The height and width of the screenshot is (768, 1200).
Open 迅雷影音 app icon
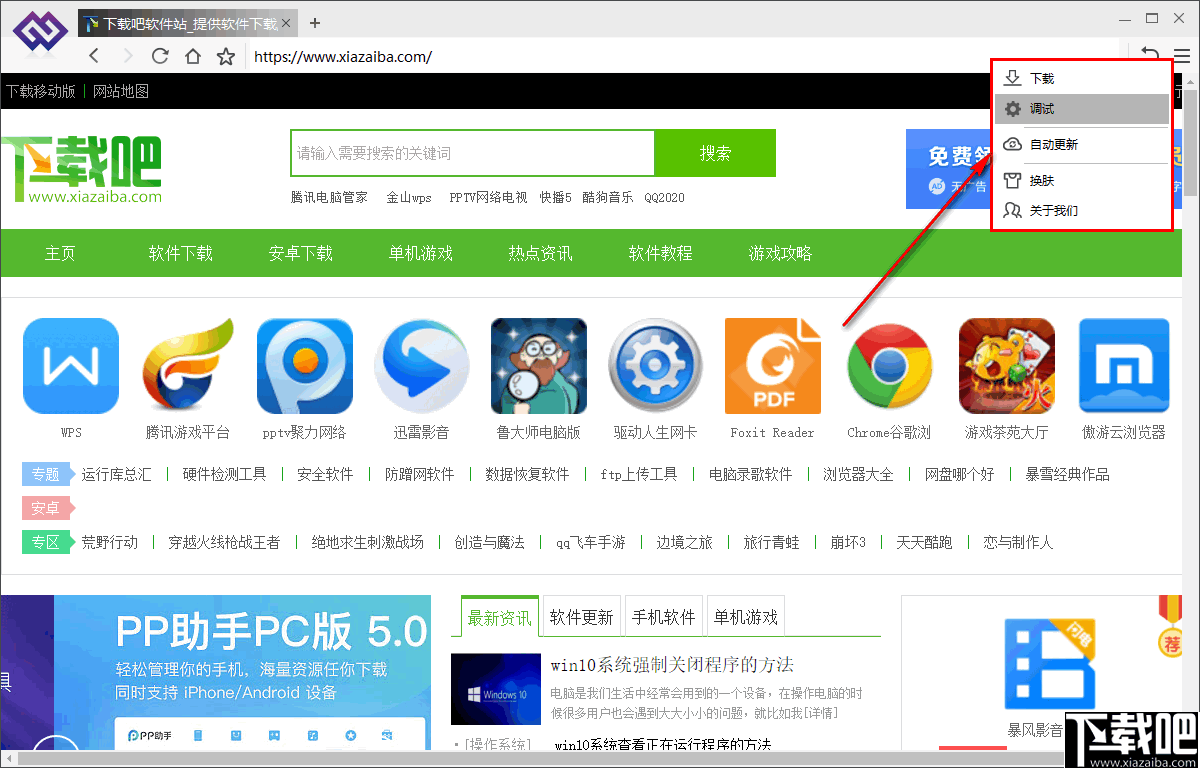click(422, 366)
